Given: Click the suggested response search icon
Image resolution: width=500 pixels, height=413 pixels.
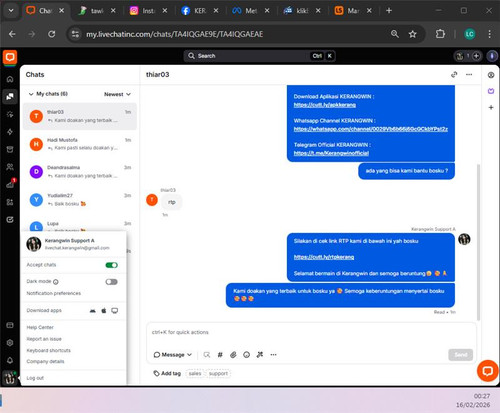Looking at the screenshot, I should click(x=207, y=355).
